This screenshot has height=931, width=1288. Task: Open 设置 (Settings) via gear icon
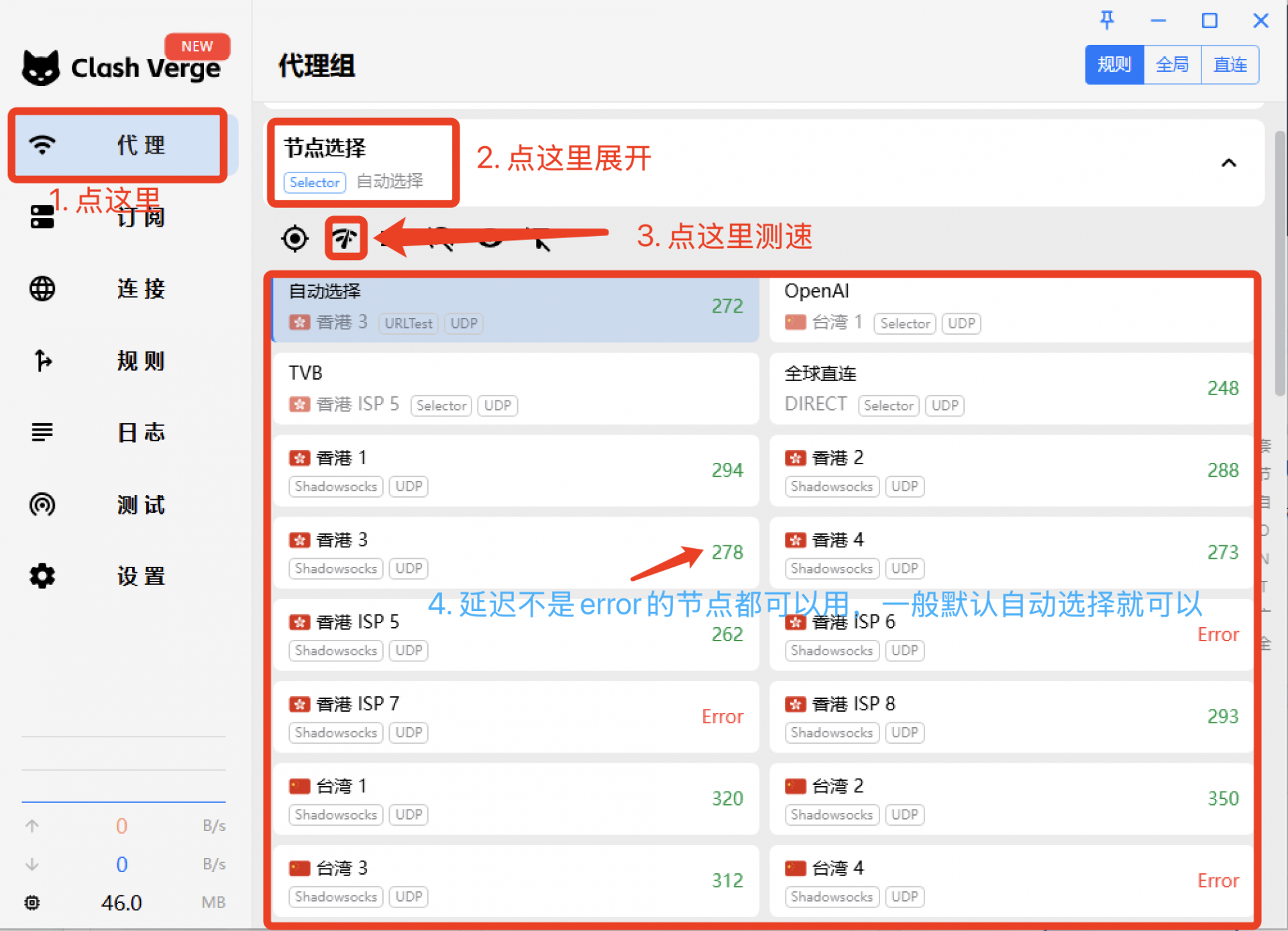point(42,576)
